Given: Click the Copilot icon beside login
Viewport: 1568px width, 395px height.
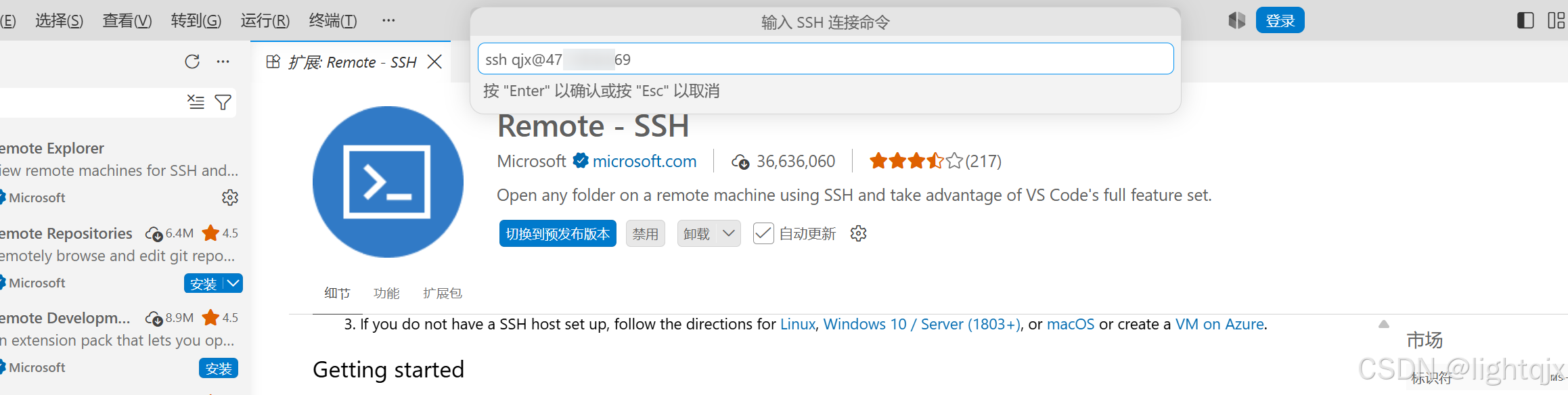Looking at the screenshot, I should click(x=1236, y=20).
